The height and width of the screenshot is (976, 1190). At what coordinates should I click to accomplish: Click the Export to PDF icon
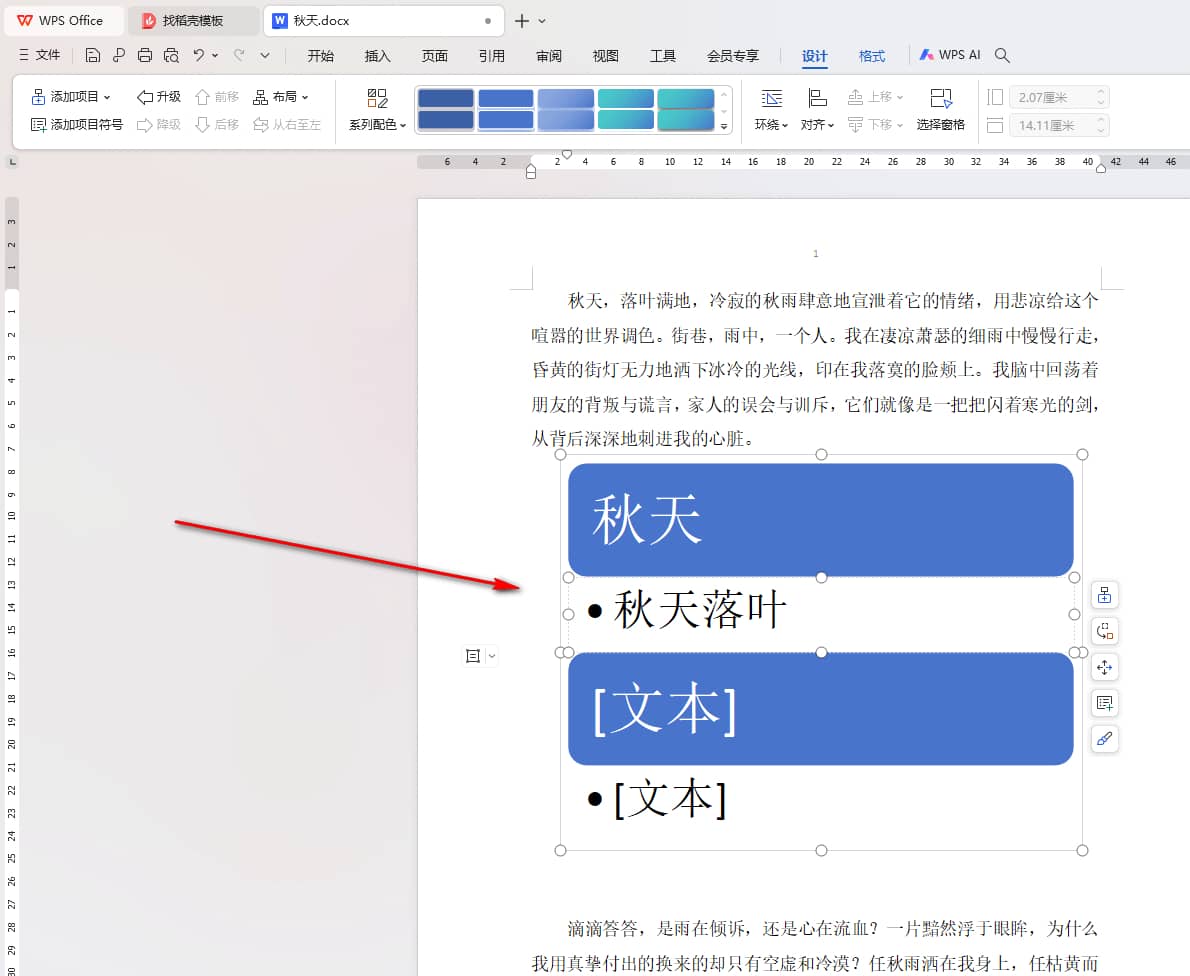pos(118,55)
